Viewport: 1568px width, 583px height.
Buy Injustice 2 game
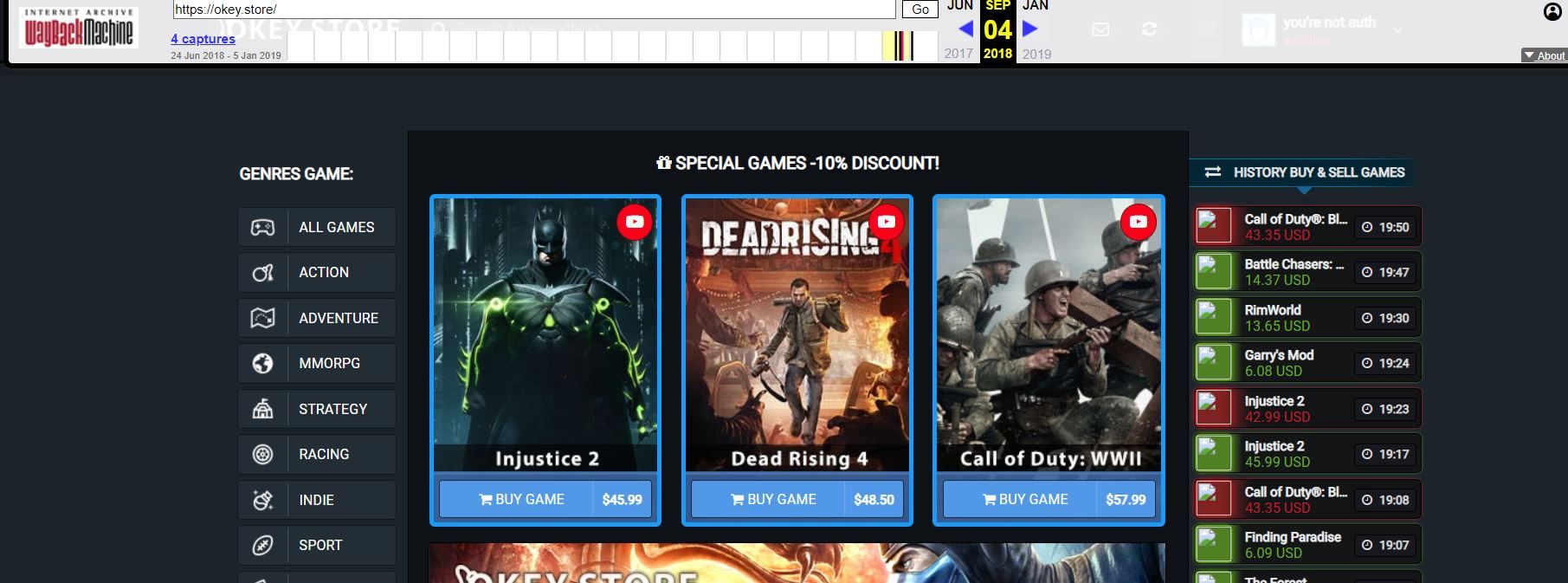516,499
